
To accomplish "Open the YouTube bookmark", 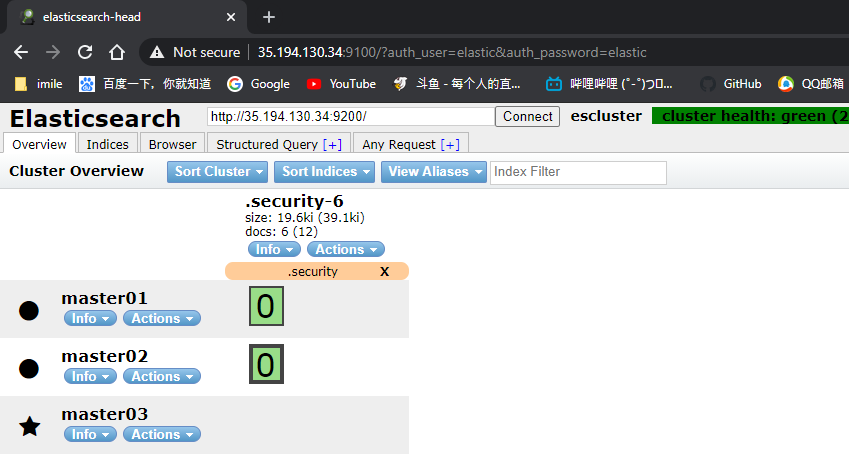I will tap(341, 84).
